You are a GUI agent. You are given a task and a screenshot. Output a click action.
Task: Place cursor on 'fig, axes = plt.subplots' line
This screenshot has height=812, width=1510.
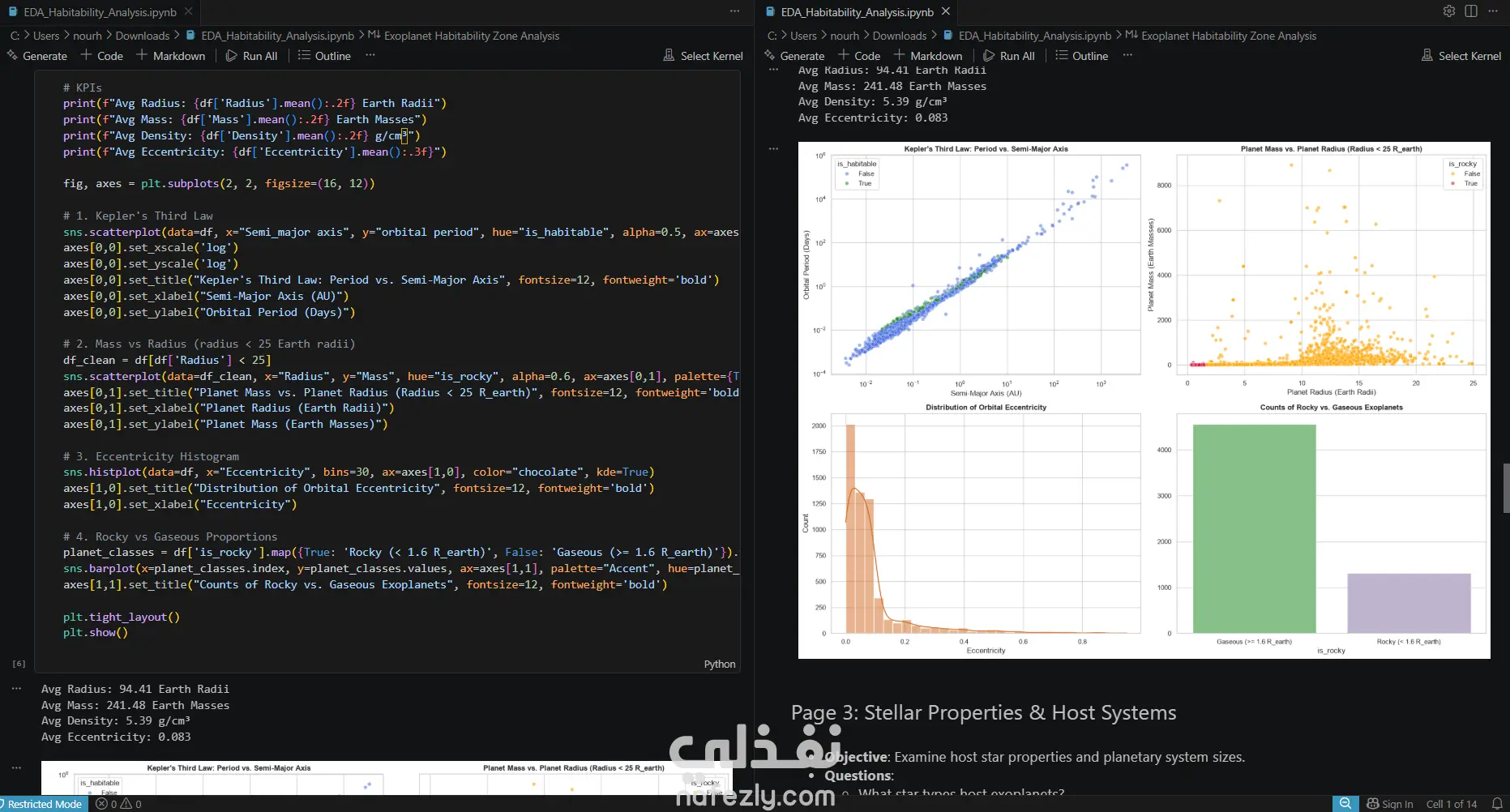coord(219,183)
